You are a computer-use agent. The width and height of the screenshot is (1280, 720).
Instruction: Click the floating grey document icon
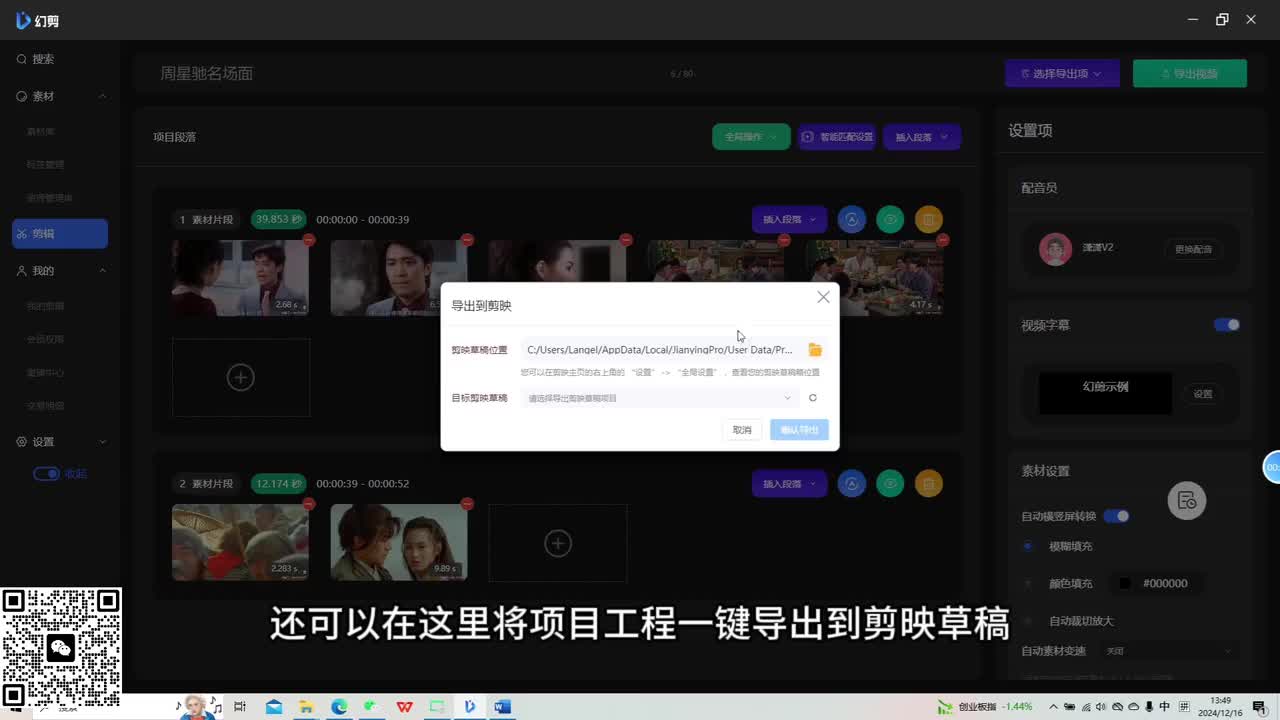click(1187, 501)
